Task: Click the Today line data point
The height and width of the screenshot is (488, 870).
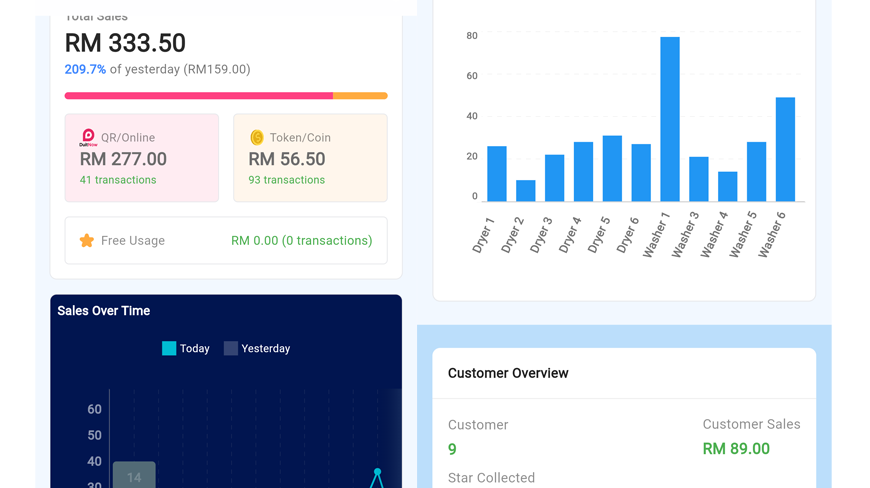Action: coord(377,472)
